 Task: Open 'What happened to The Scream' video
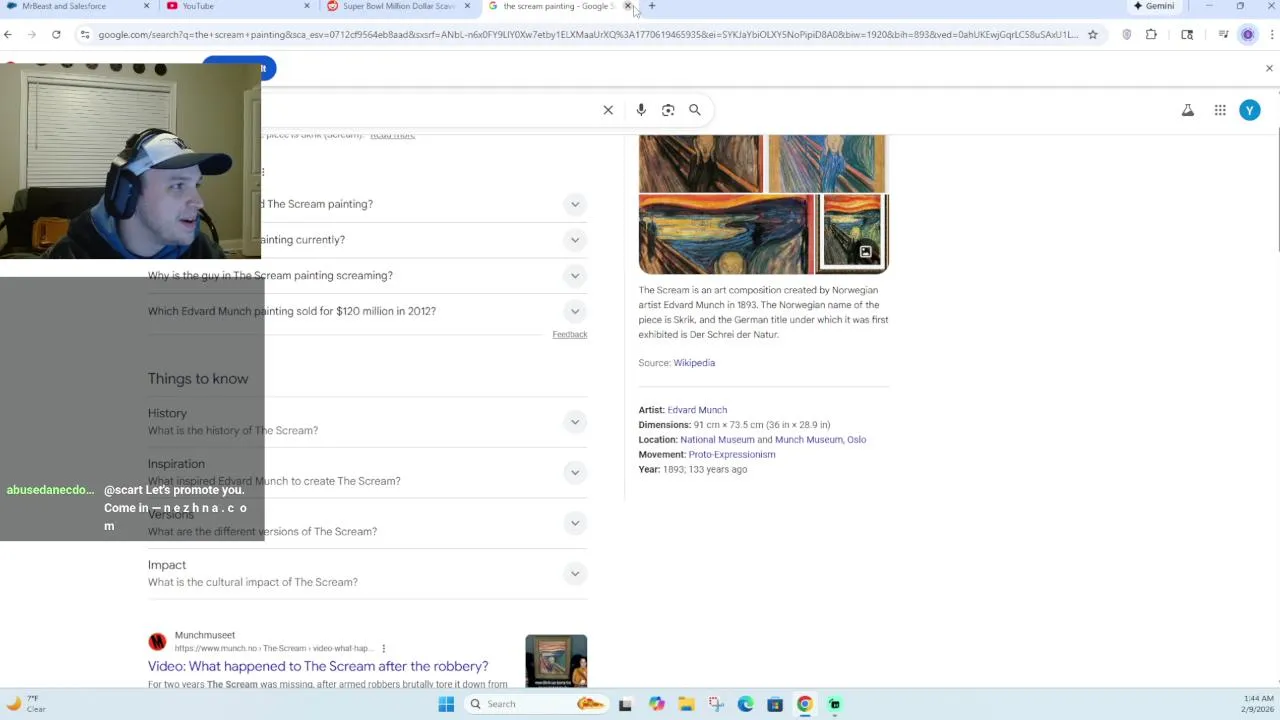pyautogui.click(x=318, y=666)
